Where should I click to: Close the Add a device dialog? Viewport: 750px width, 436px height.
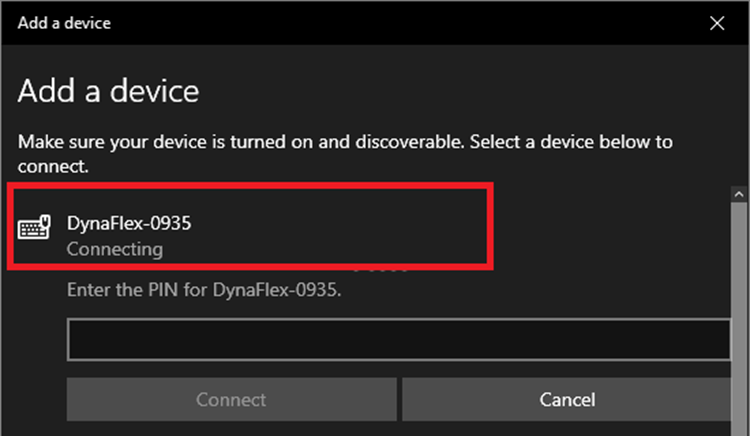[x=717, y=23]
